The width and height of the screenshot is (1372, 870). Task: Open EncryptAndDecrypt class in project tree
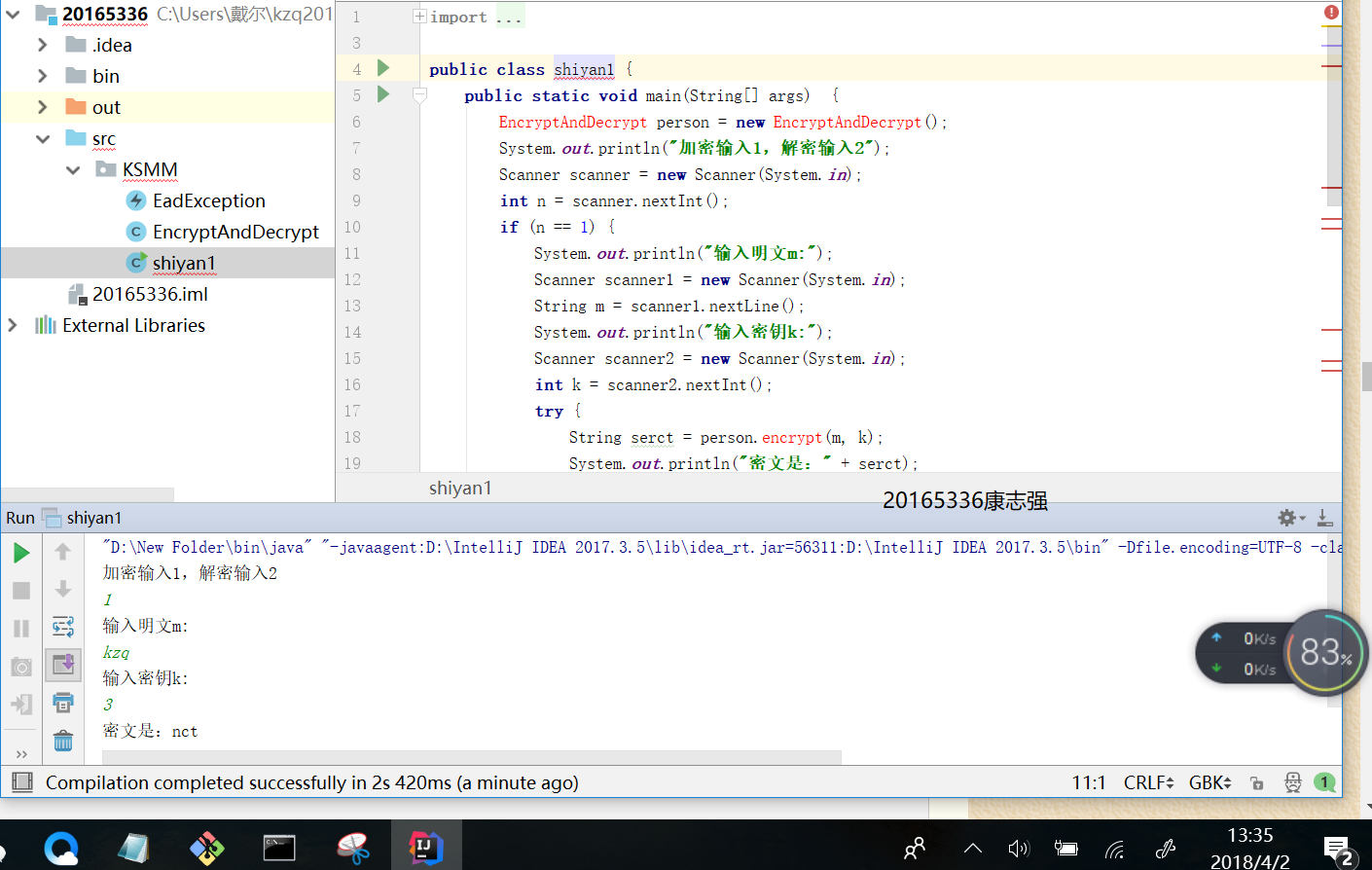click(x=235, y=232)
